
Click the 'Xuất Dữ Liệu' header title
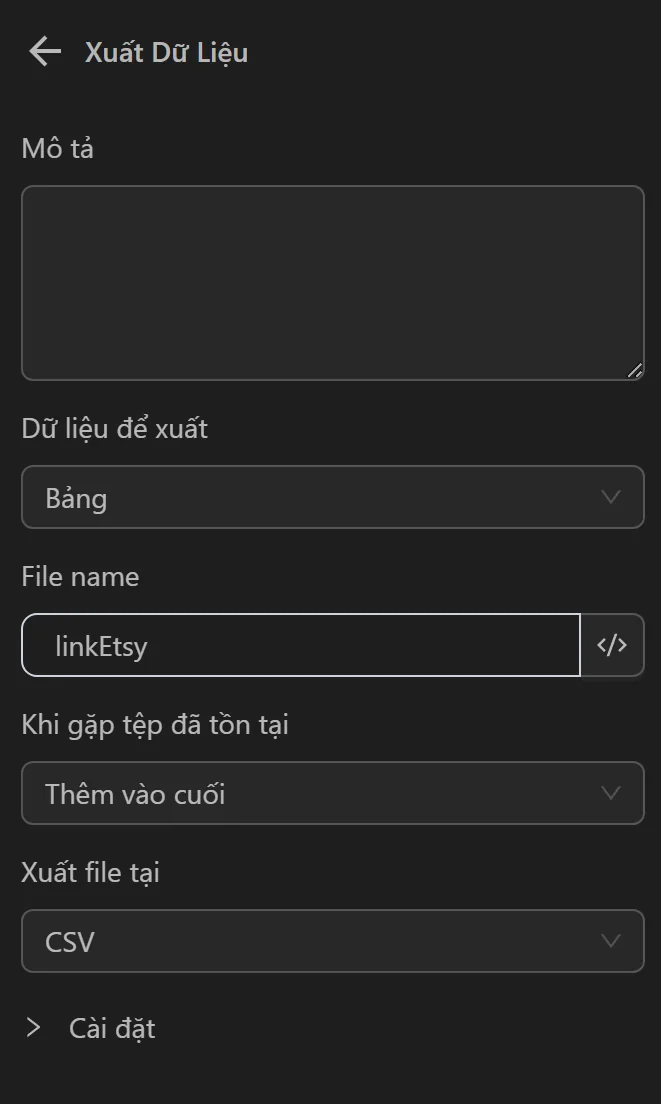coord(166,52)
